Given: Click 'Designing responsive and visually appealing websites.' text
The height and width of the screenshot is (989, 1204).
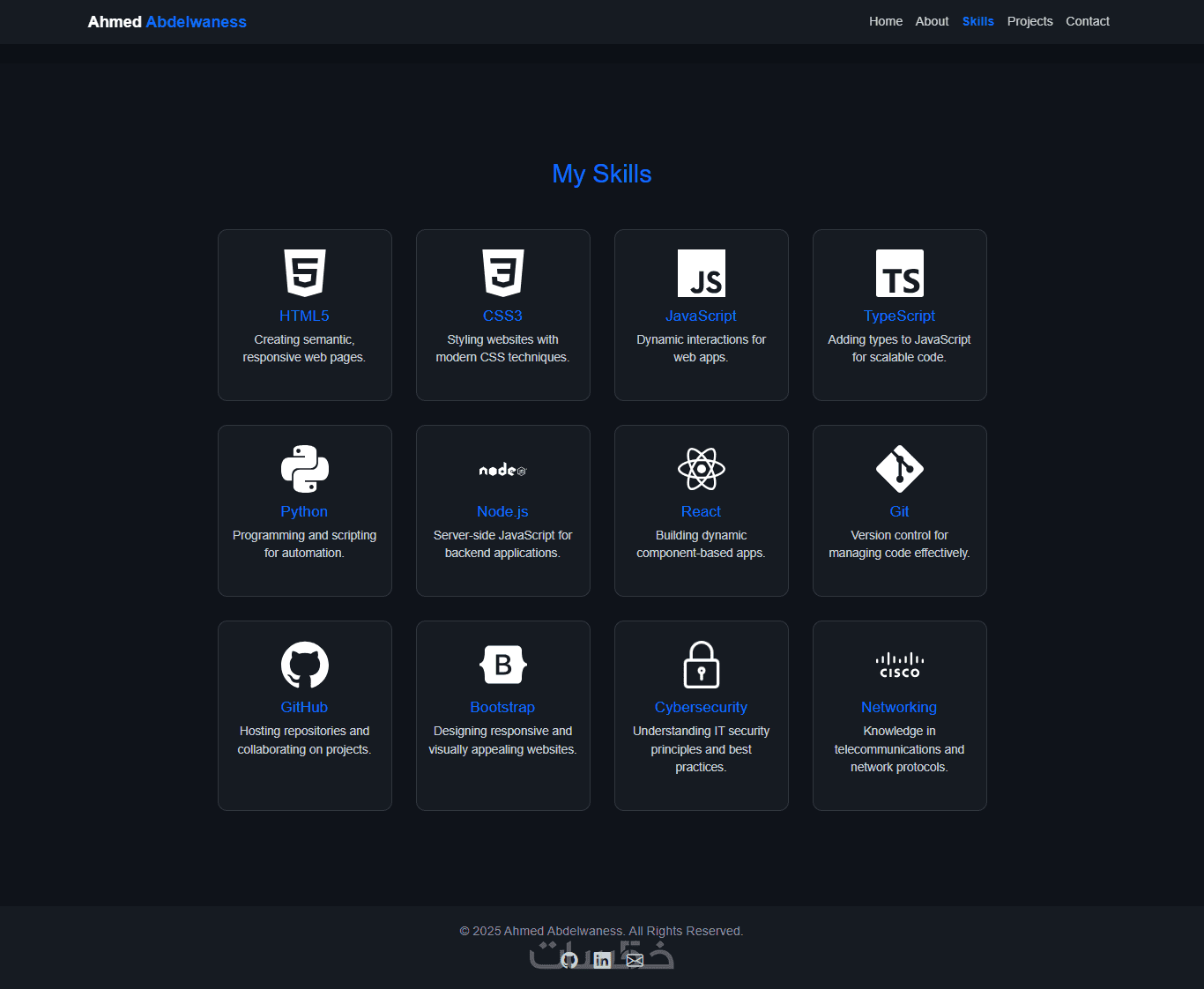Looking at the screenshot, I should 503,740.
